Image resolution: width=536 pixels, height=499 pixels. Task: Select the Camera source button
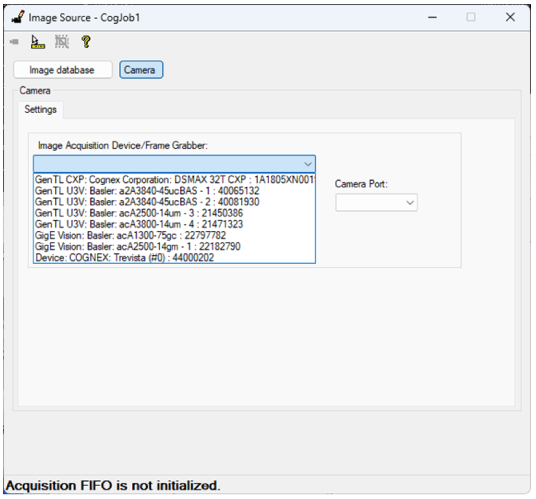pos(141,70)
